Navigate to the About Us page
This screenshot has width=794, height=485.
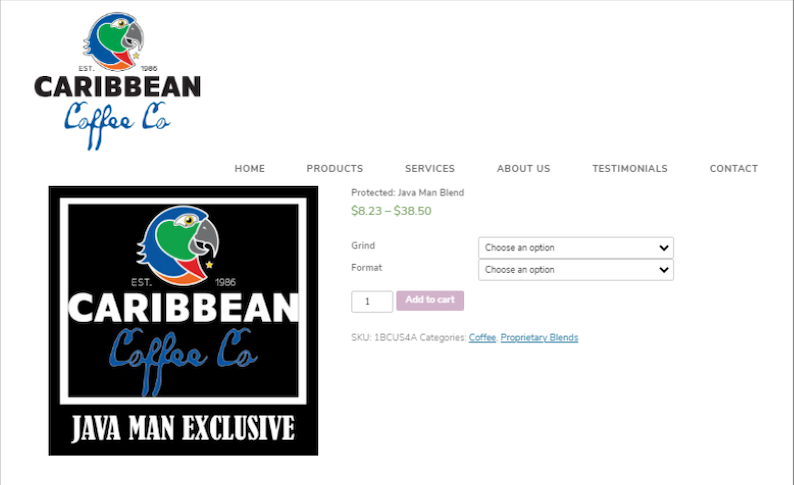click(x=524, y=169)
